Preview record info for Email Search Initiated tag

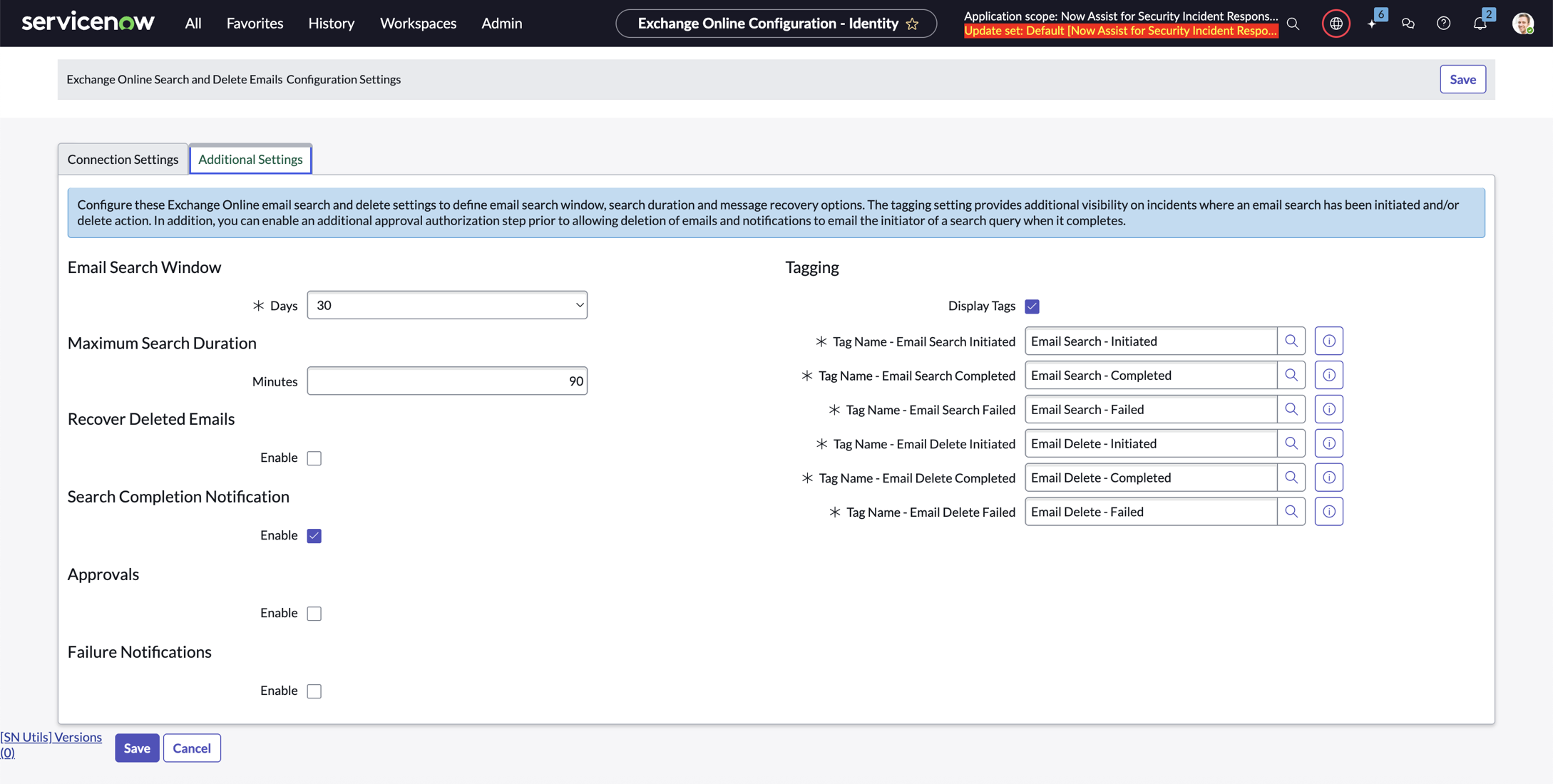pos(1329,341)
